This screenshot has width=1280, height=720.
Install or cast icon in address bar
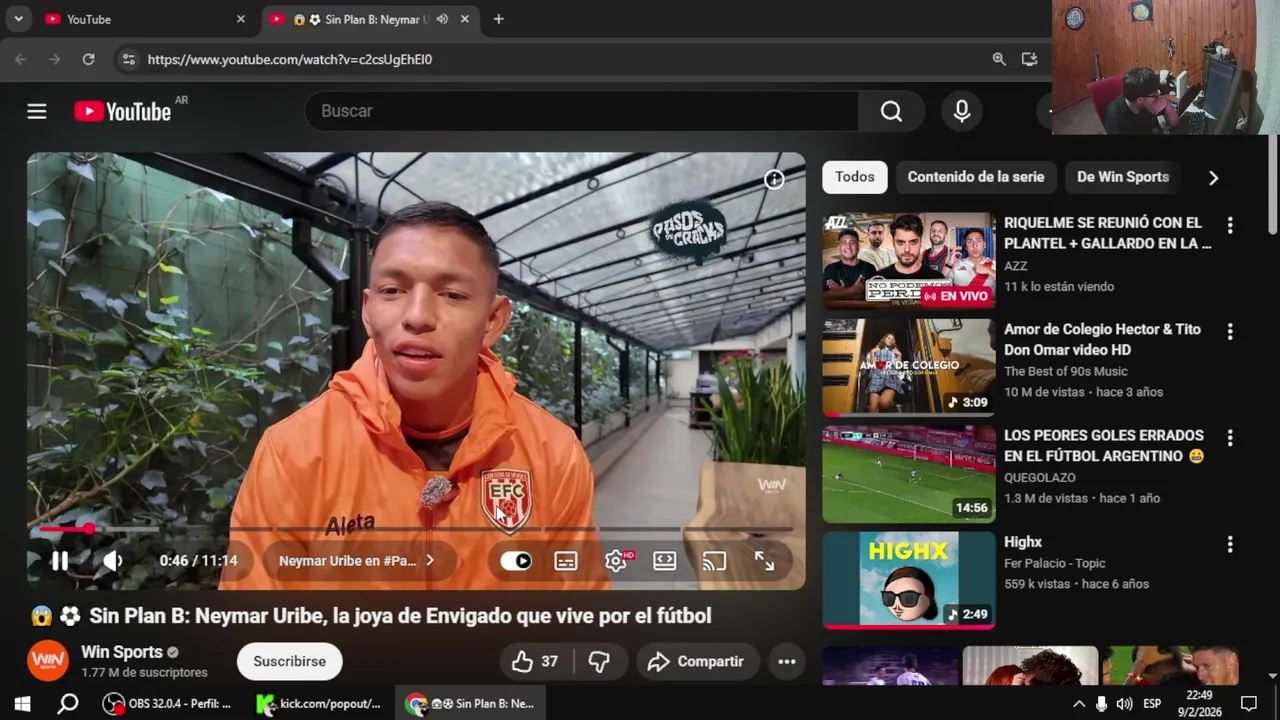[1029, 59]
